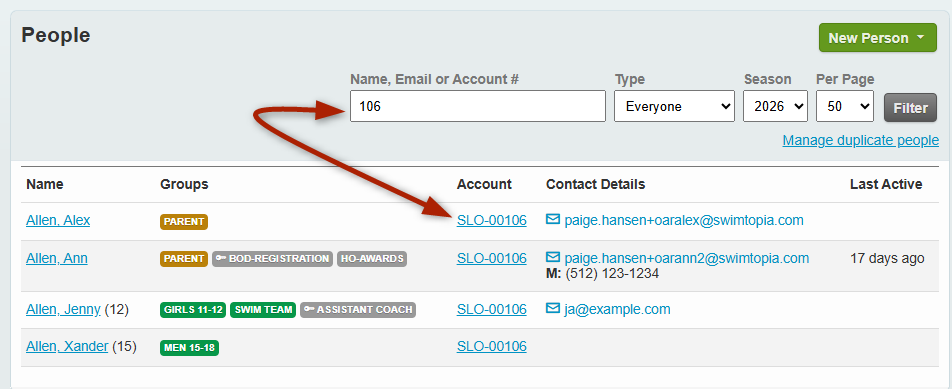Click the Type field label
This screenshot has width=952, height=389.
point(630,79)
